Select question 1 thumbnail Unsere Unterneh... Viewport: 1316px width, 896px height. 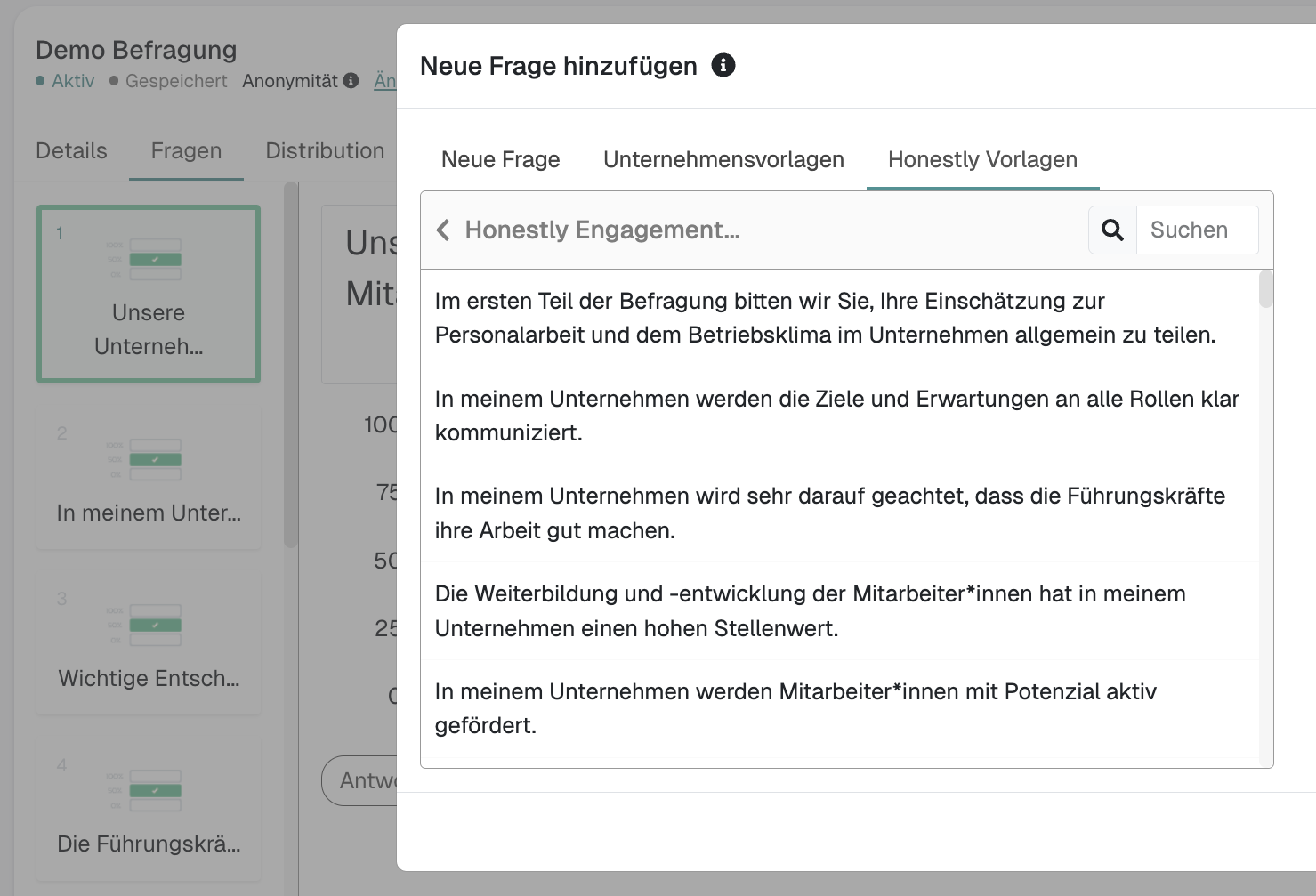point(149,295)
